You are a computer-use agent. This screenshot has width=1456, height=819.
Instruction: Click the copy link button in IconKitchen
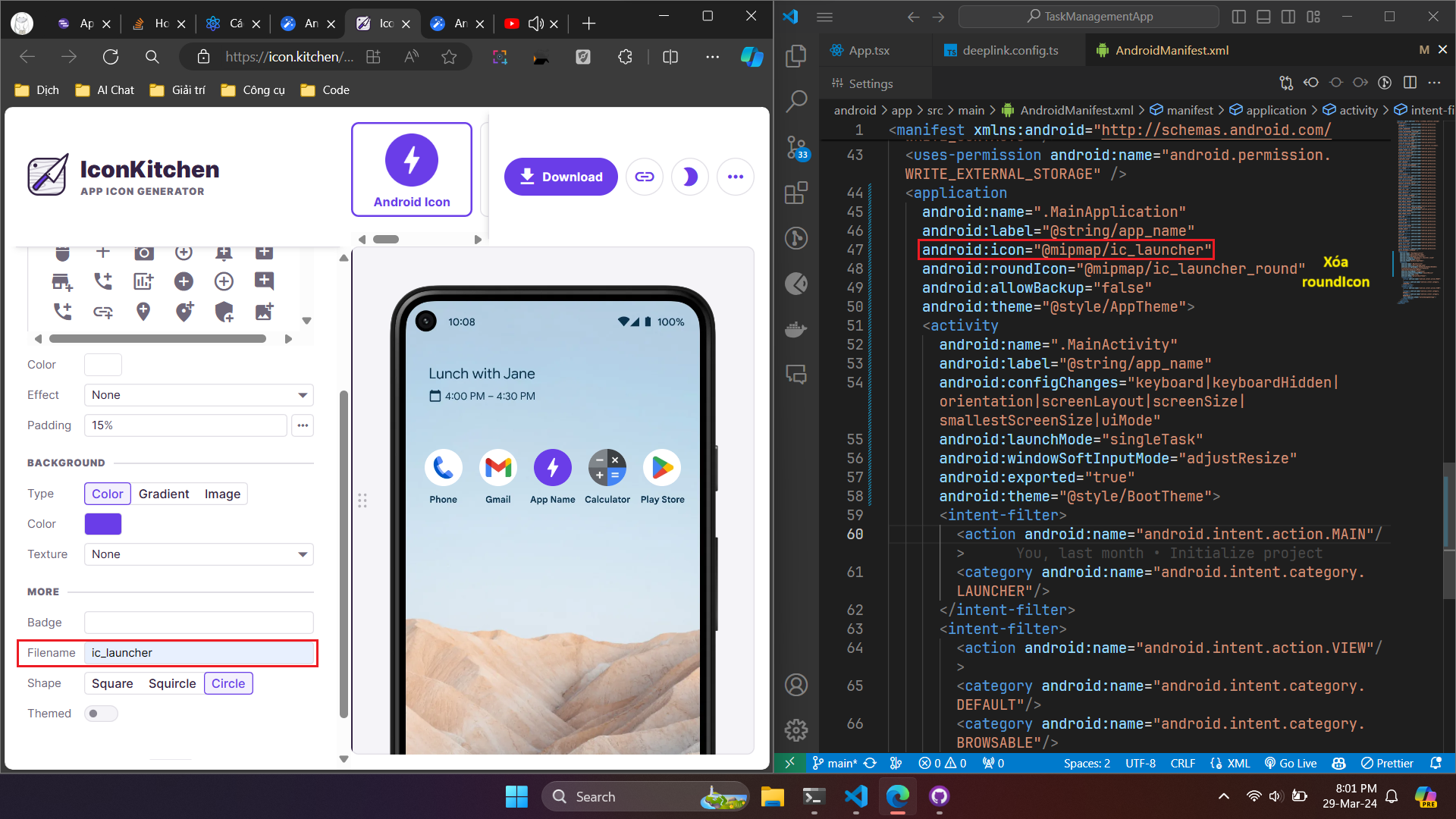[x=645, y=177]
